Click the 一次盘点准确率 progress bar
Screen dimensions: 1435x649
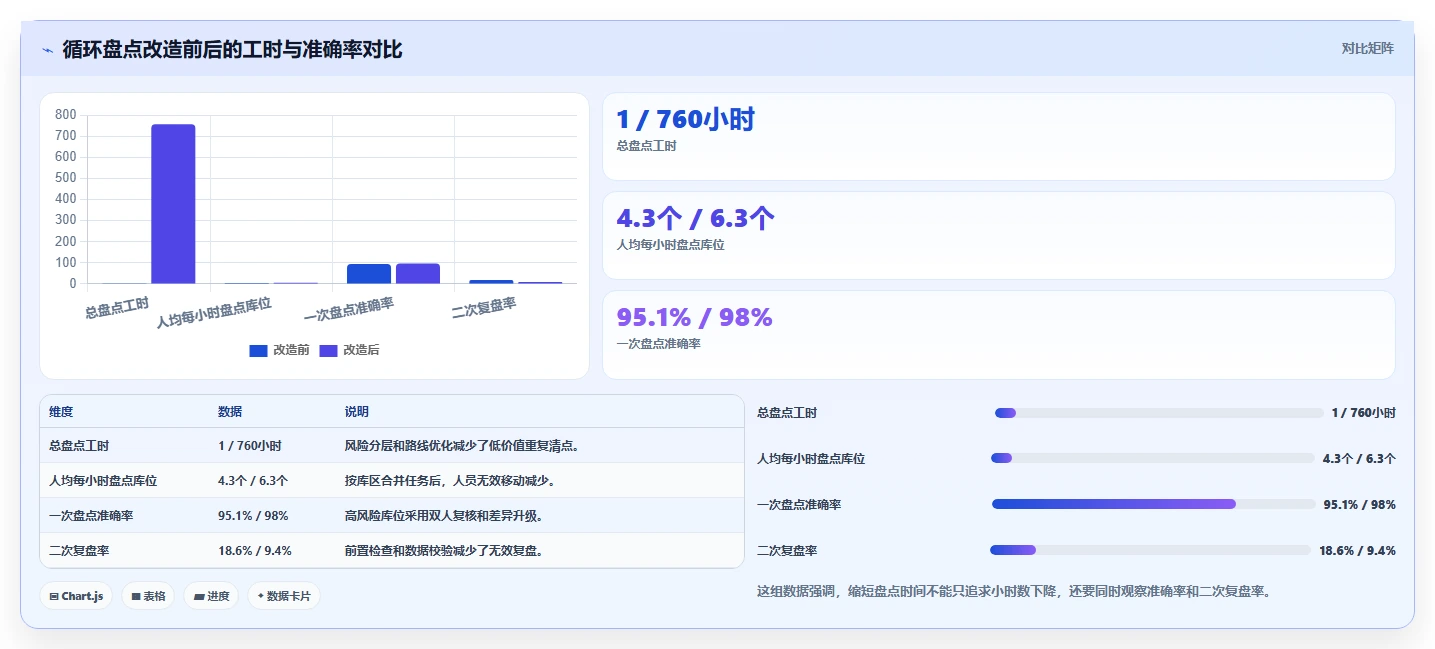coord(1154,504)
